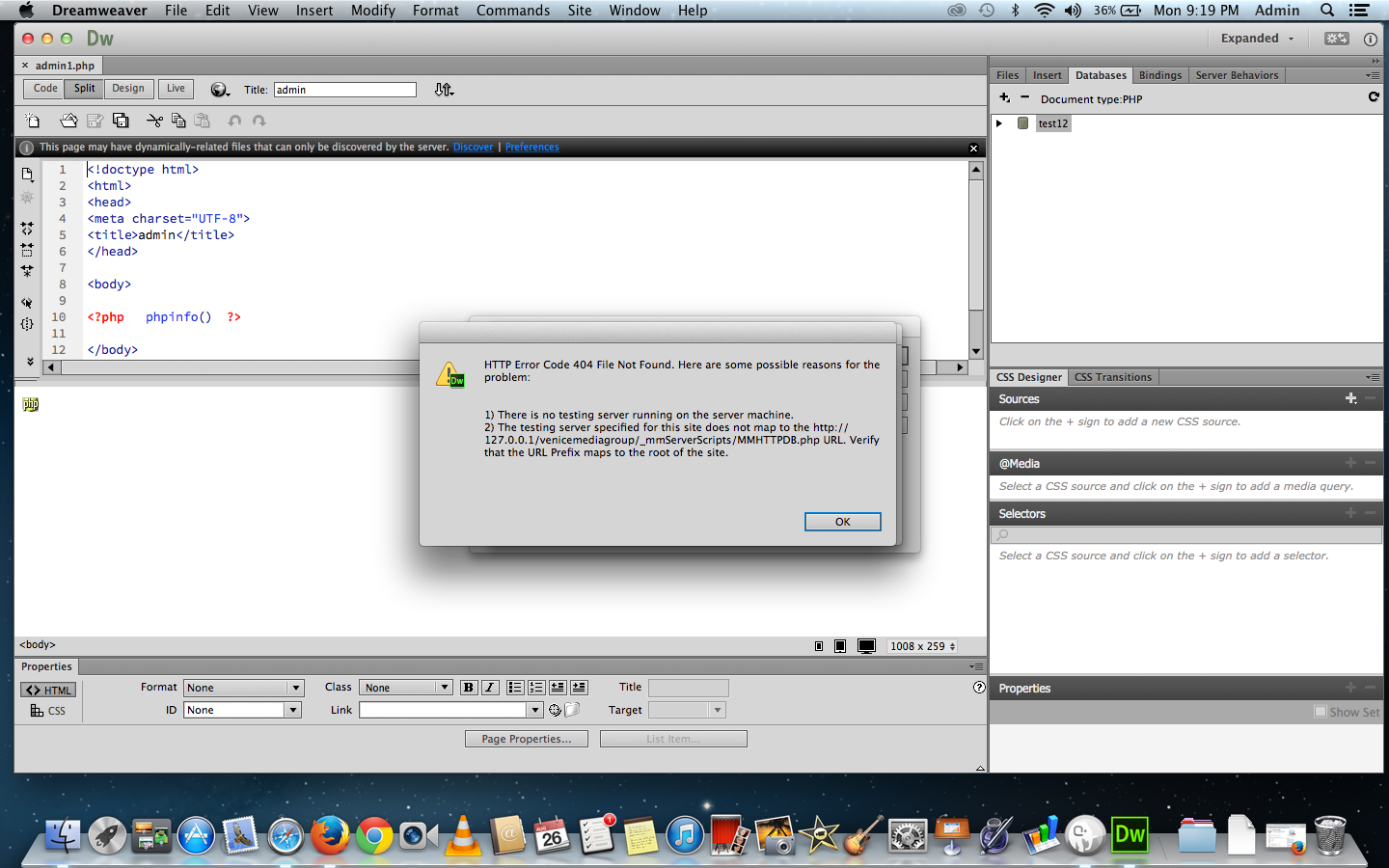Click the Select Parent Tag icon
The height and width of the screenshot is (868, 1389).
click(x=27, y=303)
